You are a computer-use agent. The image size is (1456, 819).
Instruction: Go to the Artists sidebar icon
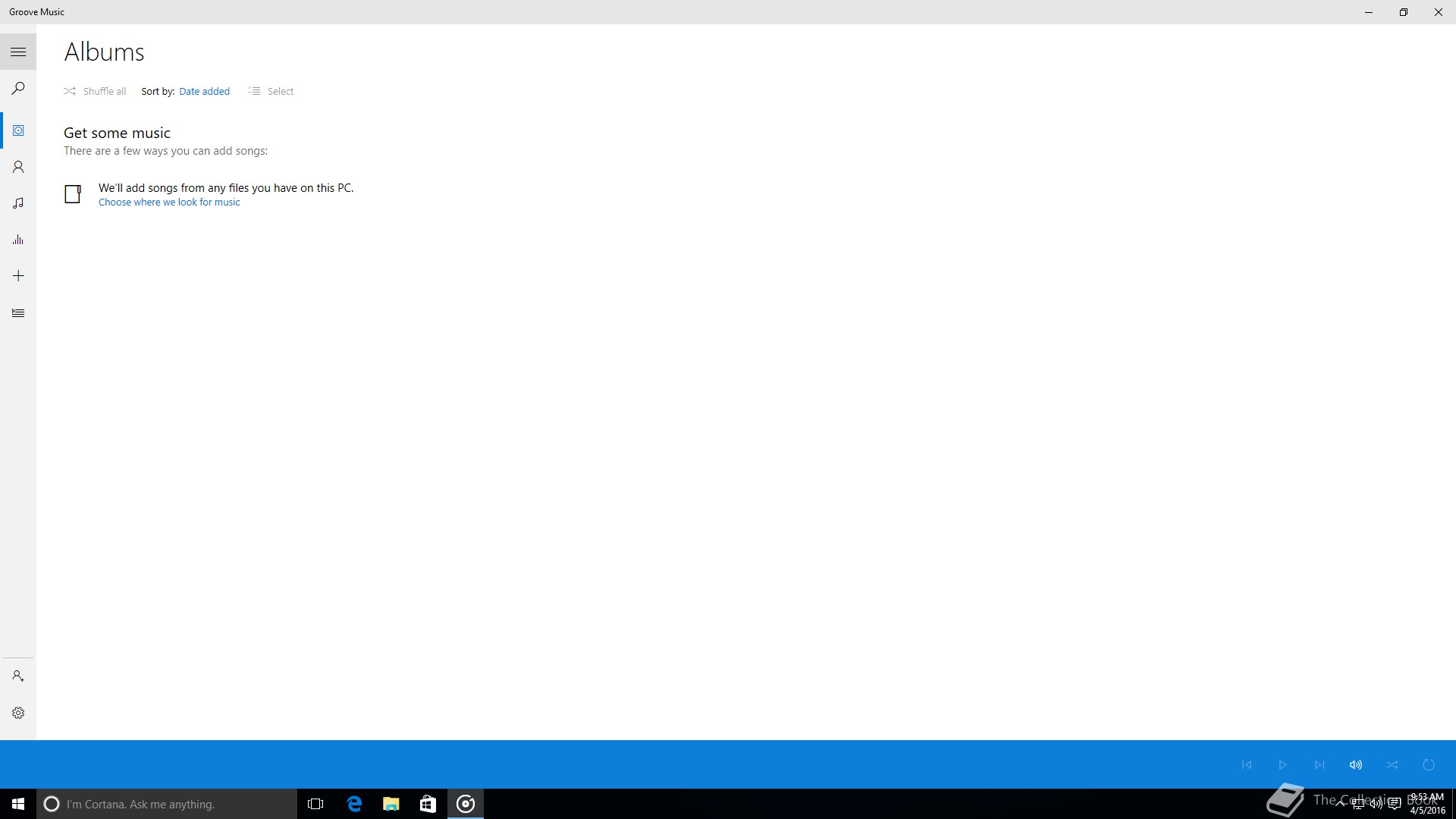[18, 167]
